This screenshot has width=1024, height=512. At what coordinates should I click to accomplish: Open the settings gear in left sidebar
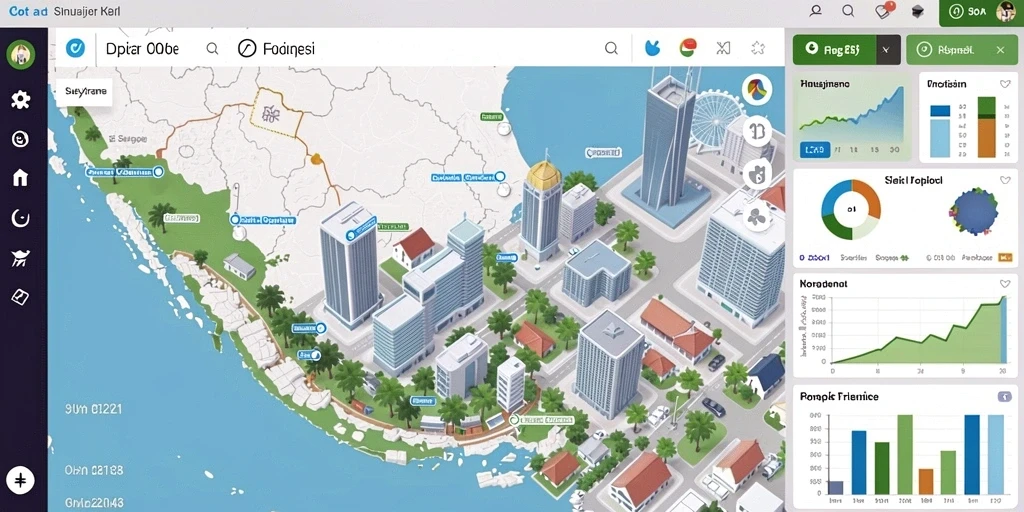[20, 100]
